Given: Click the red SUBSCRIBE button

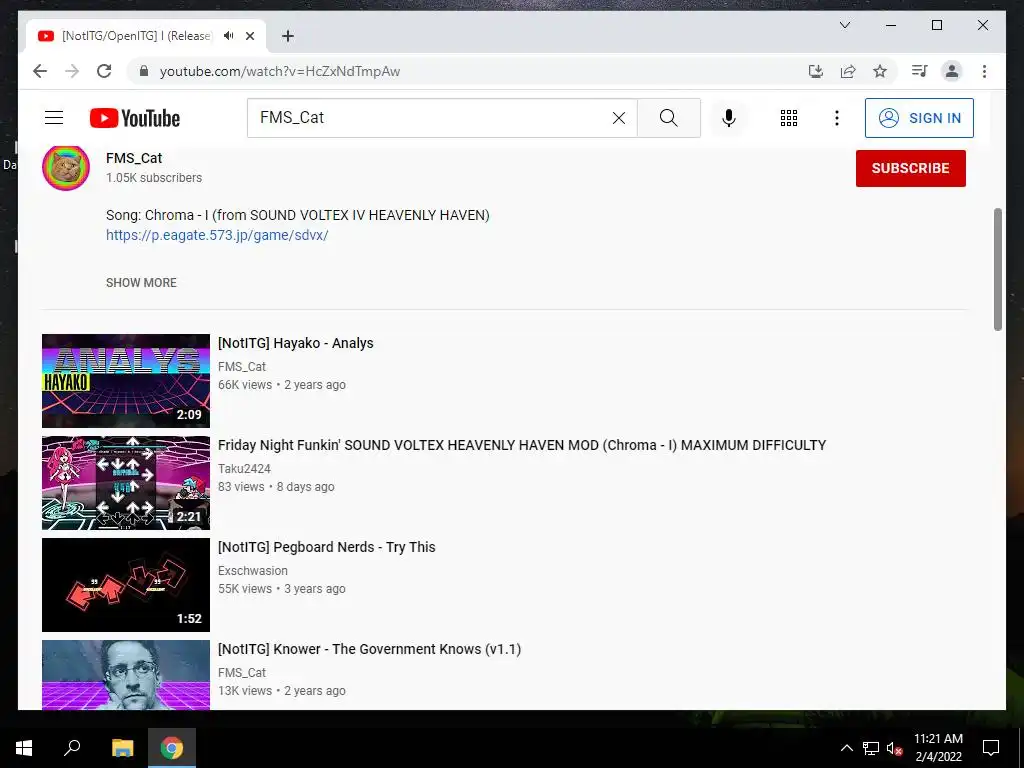Looking at the screenshot, I should 910,168.
